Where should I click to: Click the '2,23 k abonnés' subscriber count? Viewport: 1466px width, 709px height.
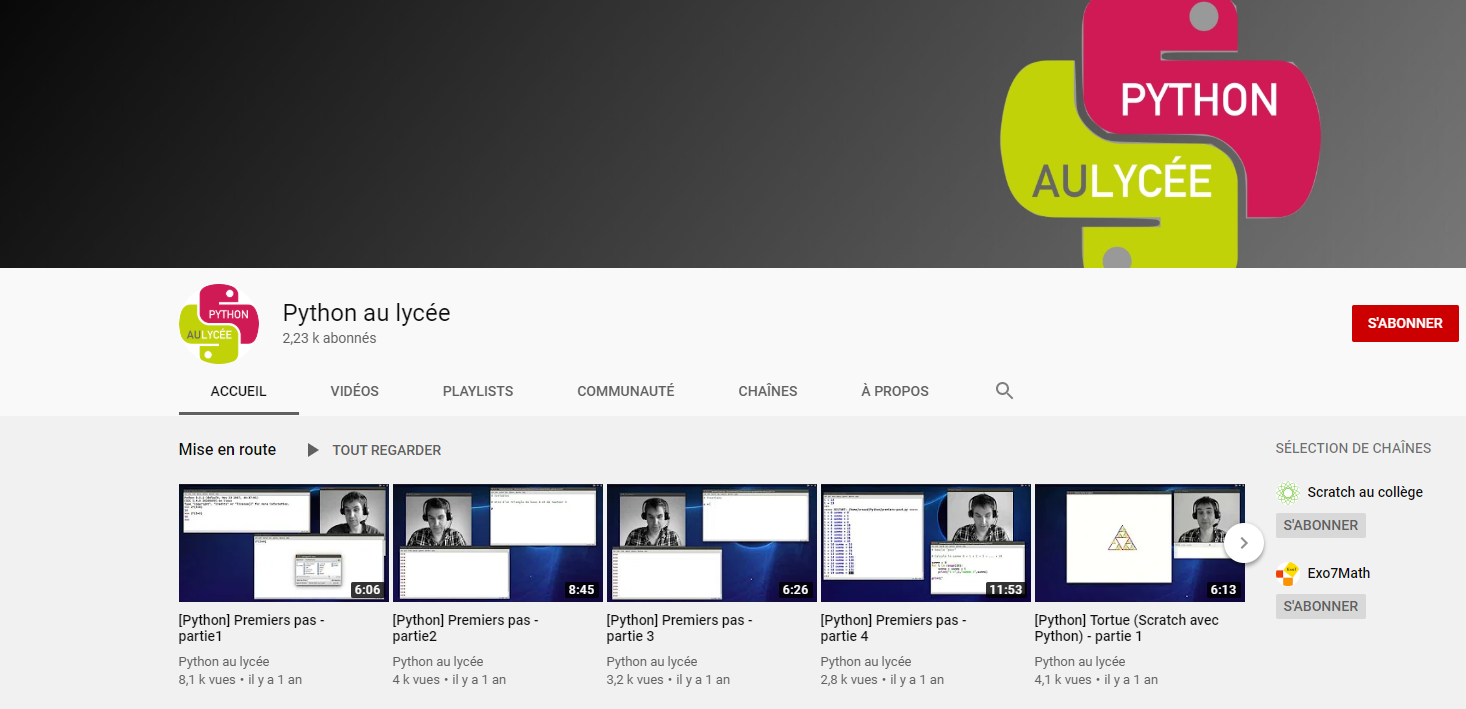click(x=330, y=338)
